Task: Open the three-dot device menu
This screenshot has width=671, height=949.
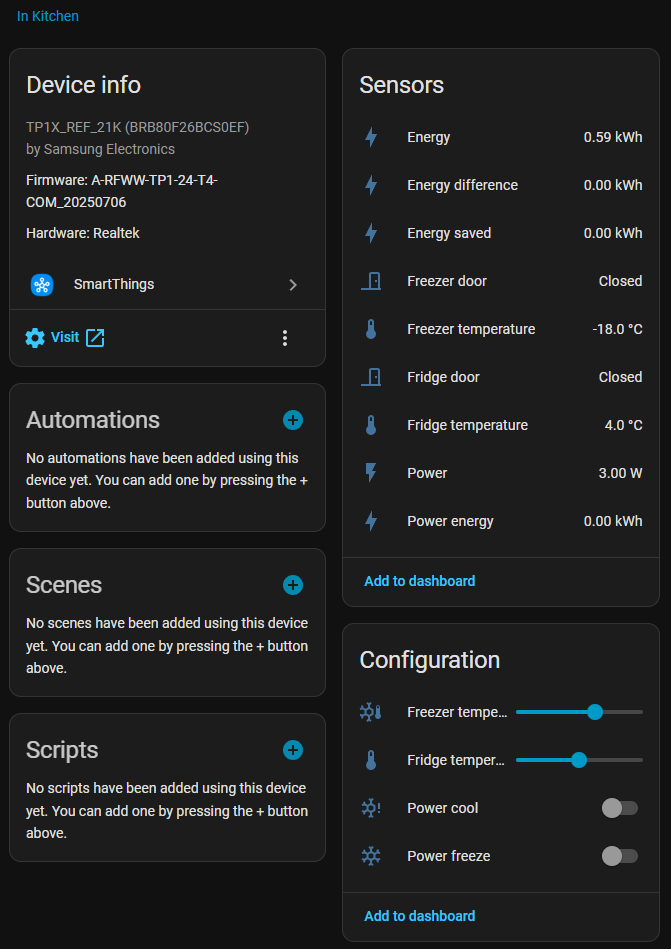Action: click(x=285, y=338)
